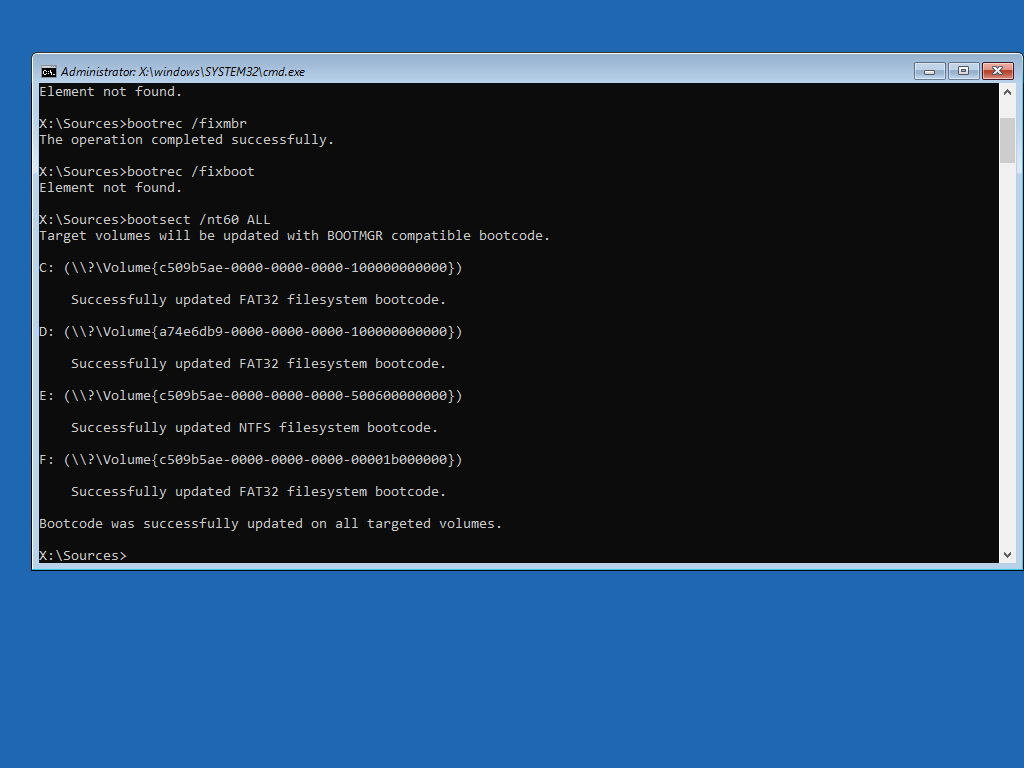
Task: Click the 'bootrec /fixmbr' command line
Action: (143, 123)
